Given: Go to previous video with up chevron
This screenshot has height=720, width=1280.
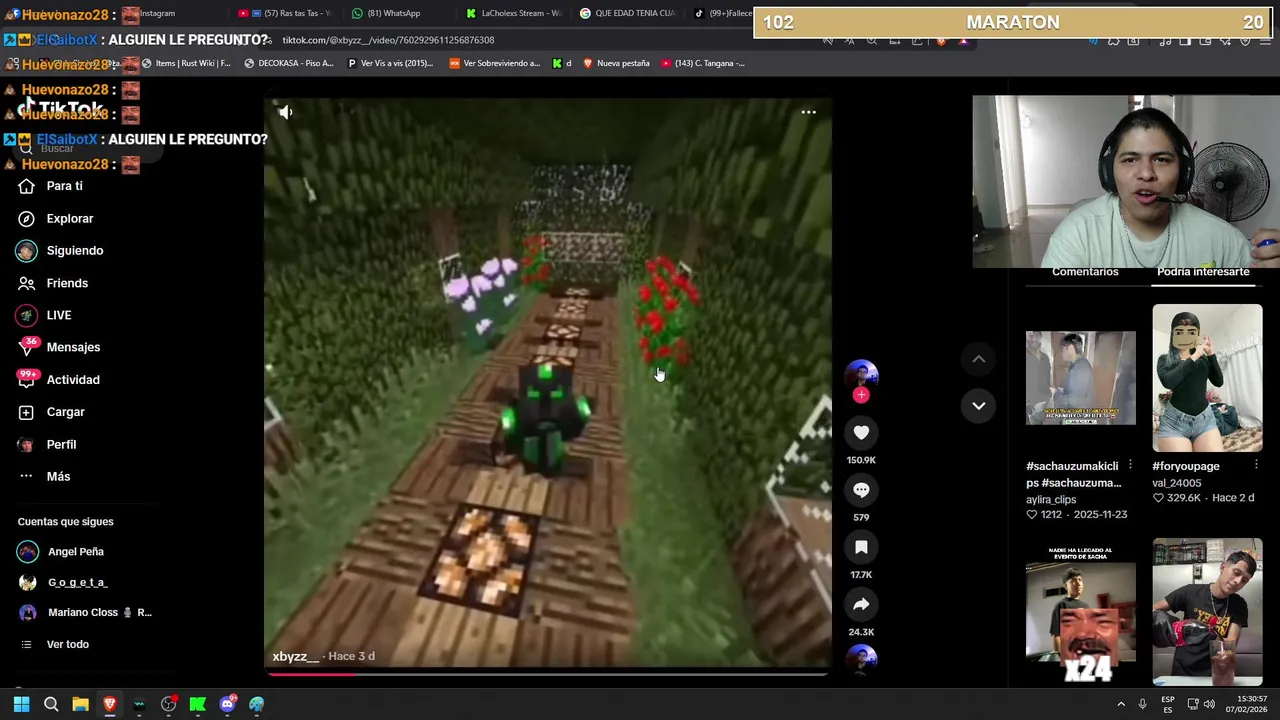Looking at the screenshot, I should pyautogui.click(x=979, y=359).
